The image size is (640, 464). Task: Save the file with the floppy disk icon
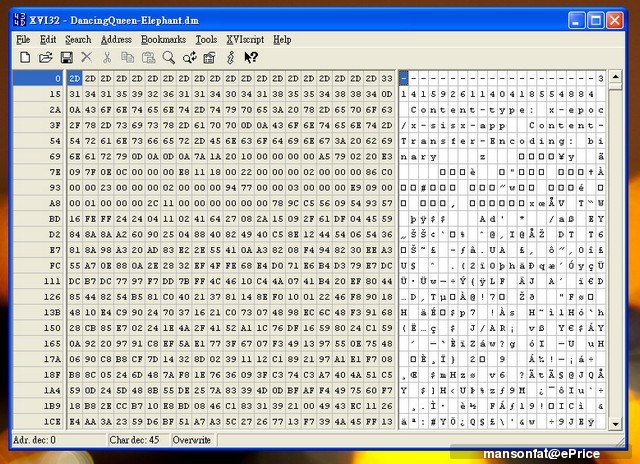67,58
